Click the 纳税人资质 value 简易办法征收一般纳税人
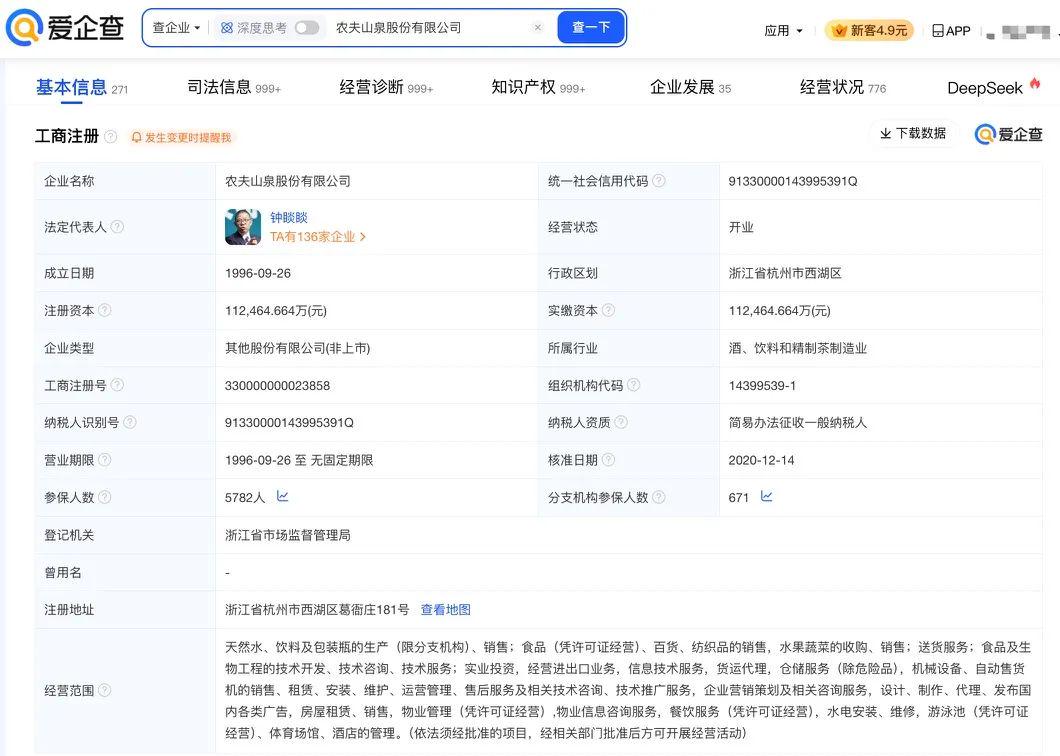The width and height of the screenshot is (1060, 756). click(798, 423)
